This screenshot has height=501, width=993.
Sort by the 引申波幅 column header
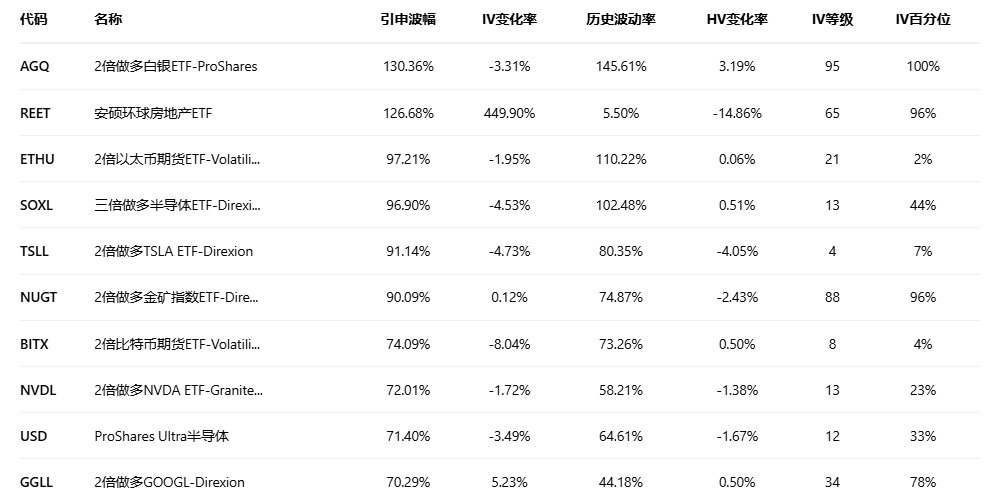[x=408, y=19]
